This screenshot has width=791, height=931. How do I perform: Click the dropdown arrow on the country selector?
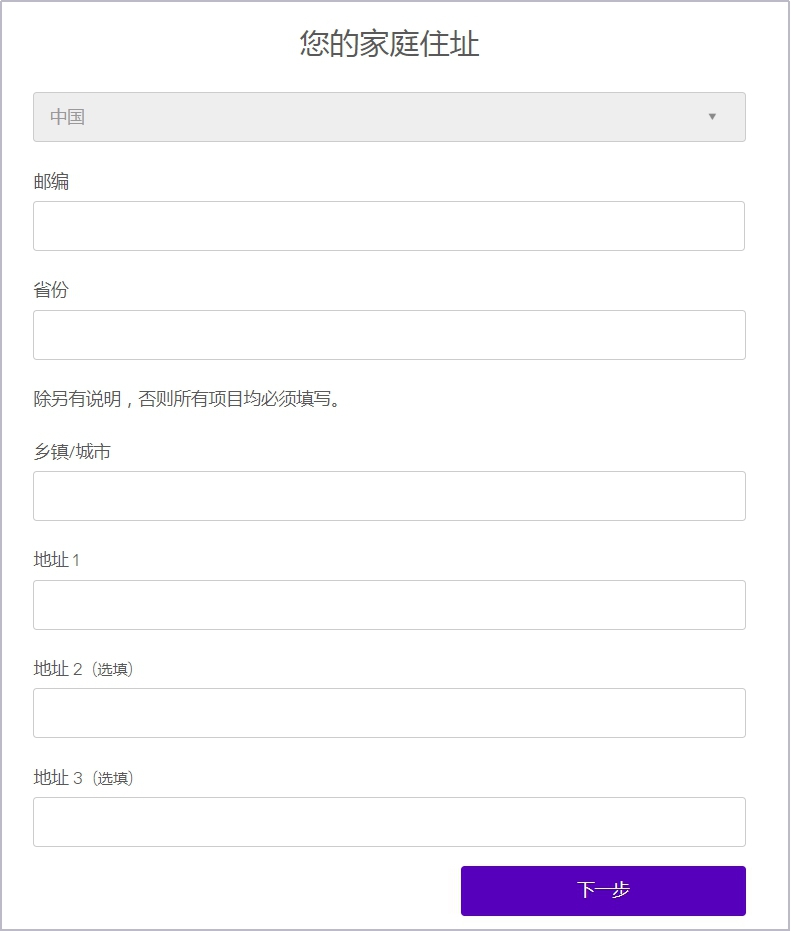click(712, 117)
